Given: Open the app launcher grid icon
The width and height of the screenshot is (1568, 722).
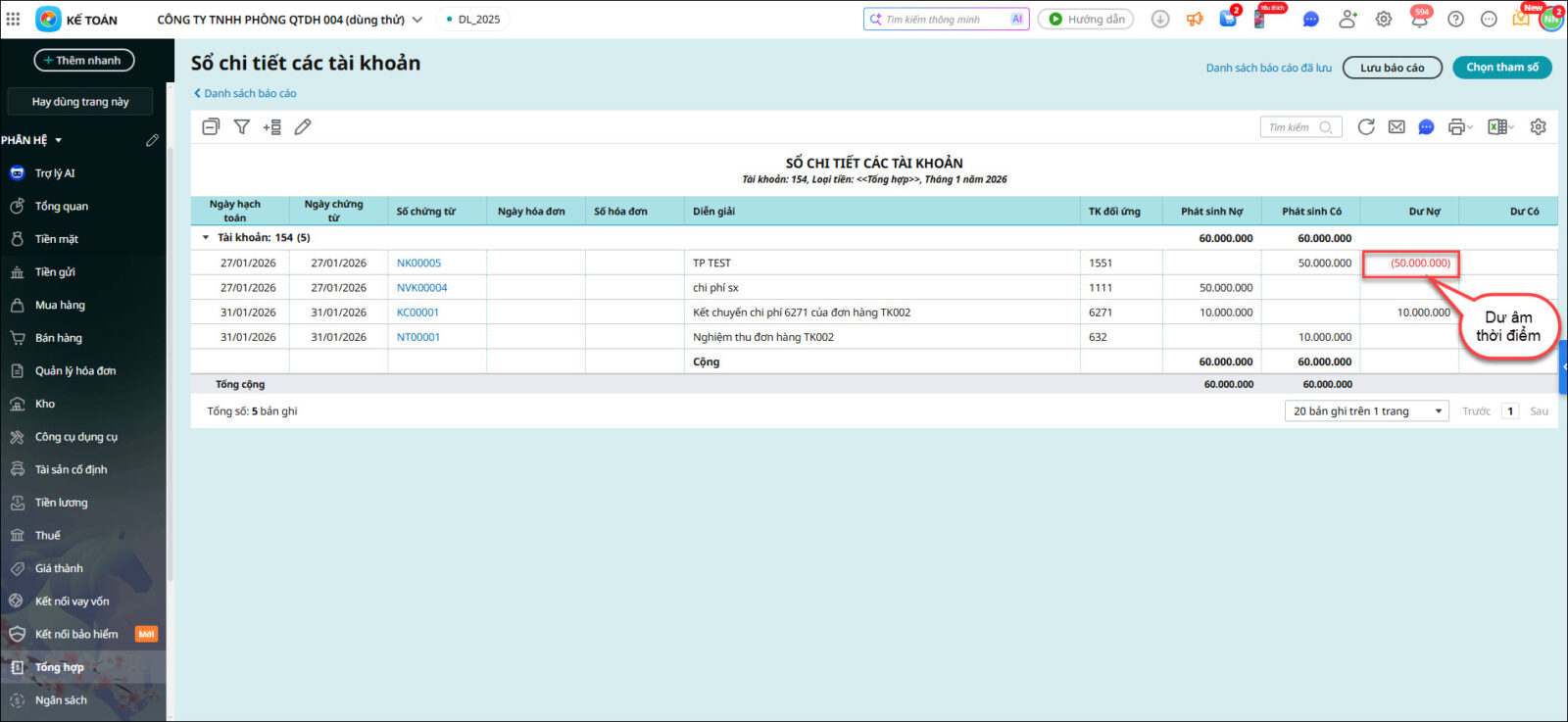Looking at the screenshot, I should click(x=13, y=19).
